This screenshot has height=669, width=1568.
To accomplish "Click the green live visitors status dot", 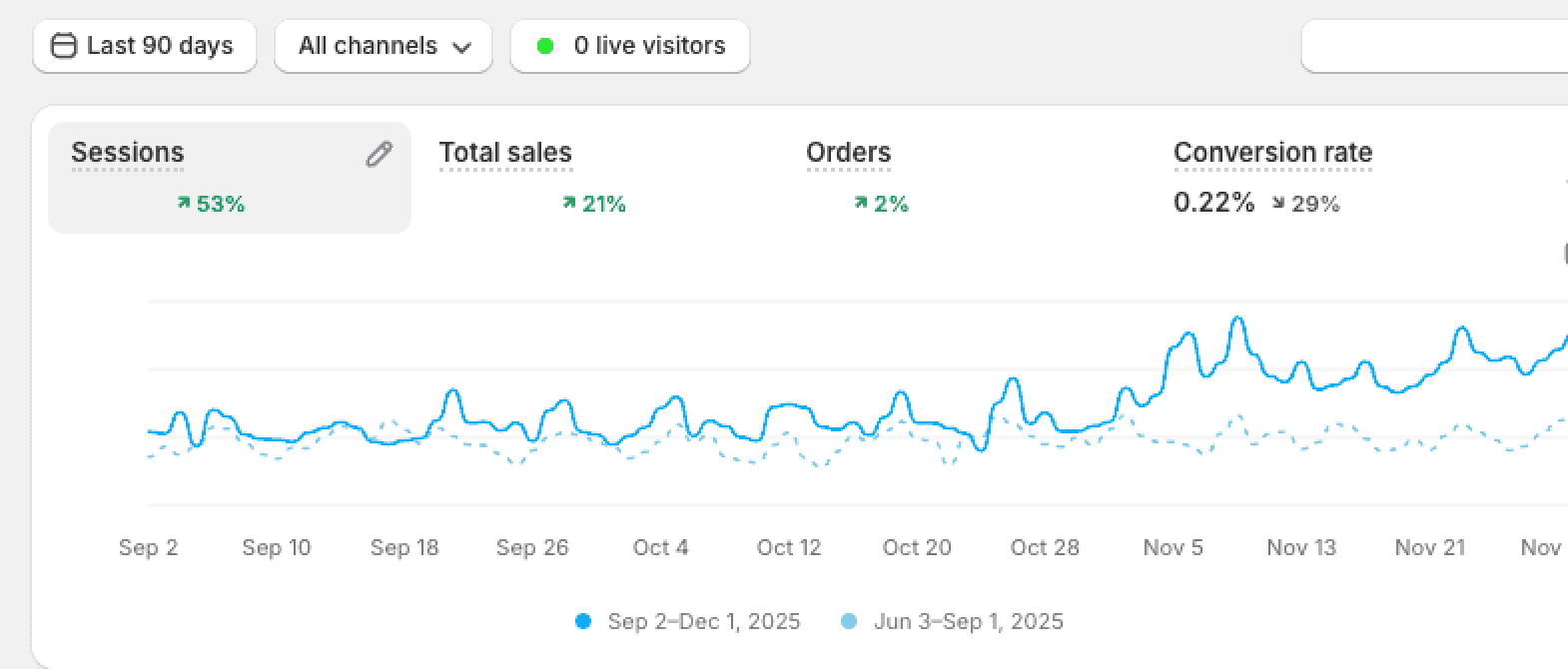I will 545,46.
